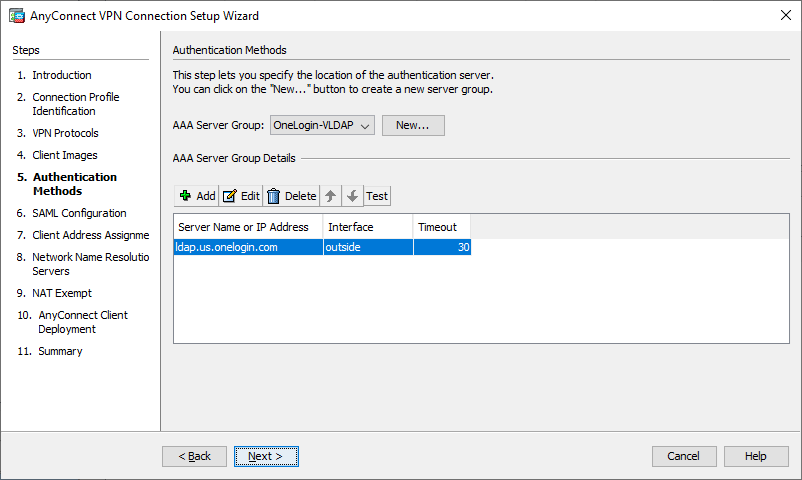Click the Edit server button
This screenshot has width=802, height=480.
(x=241, y=196)
